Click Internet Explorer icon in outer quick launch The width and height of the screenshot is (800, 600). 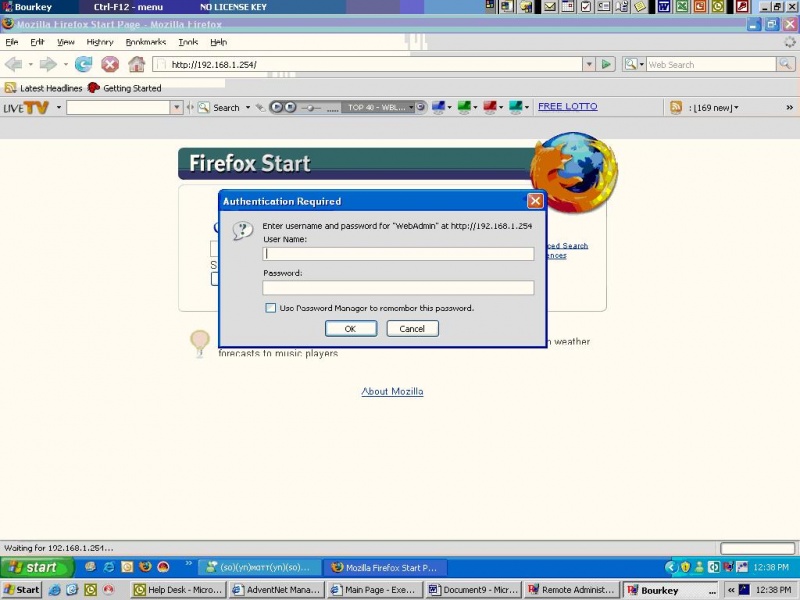(54, 590)
